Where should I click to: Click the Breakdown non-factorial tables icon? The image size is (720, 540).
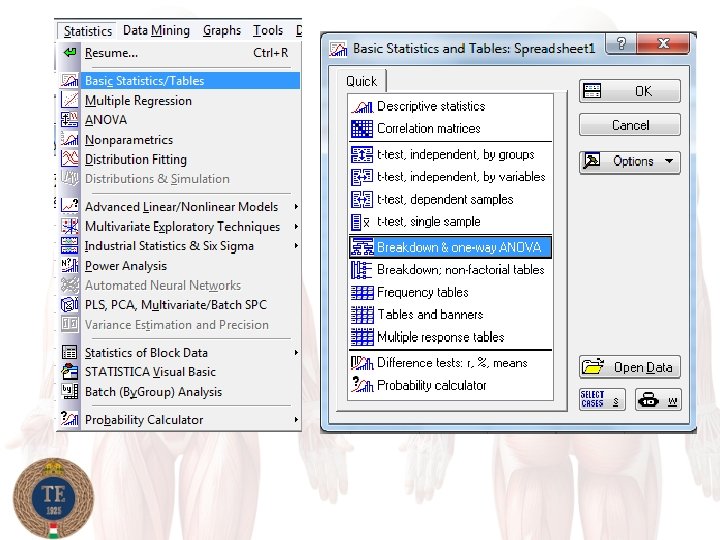pos(362,270)
